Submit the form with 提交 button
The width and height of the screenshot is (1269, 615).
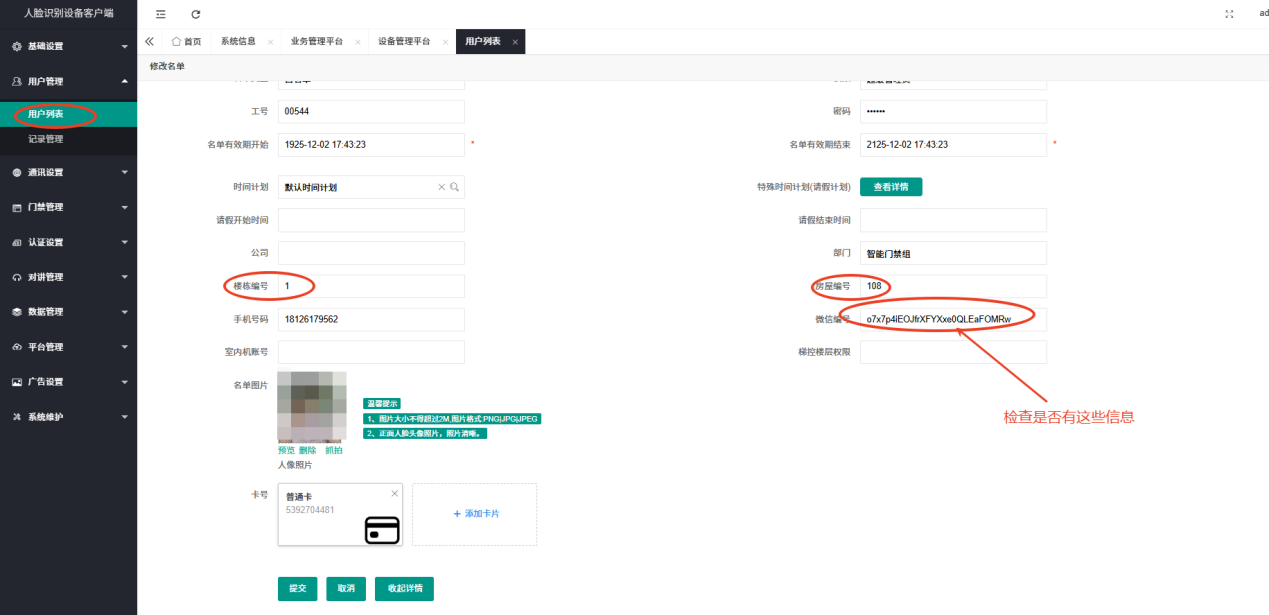(297, 588)
